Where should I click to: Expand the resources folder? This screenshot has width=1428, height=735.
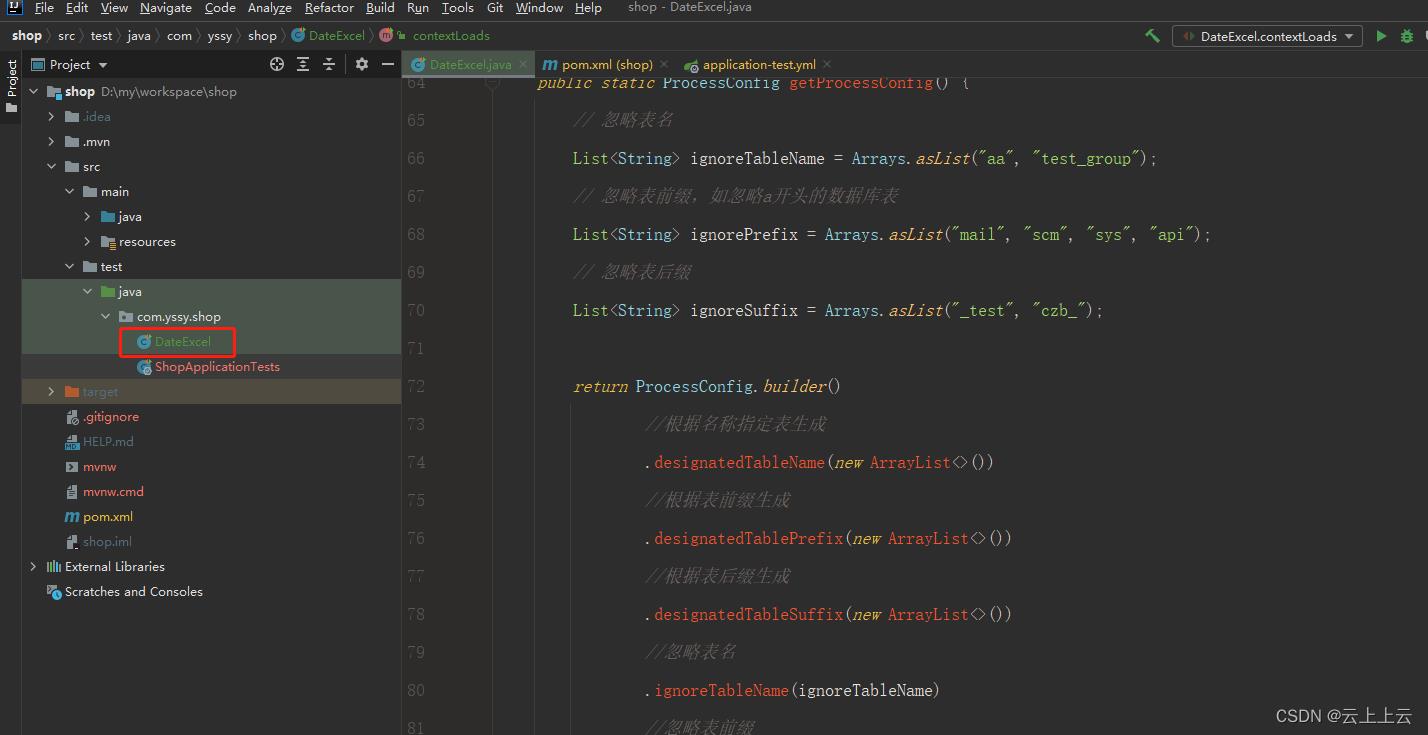[x=88, y=241]
